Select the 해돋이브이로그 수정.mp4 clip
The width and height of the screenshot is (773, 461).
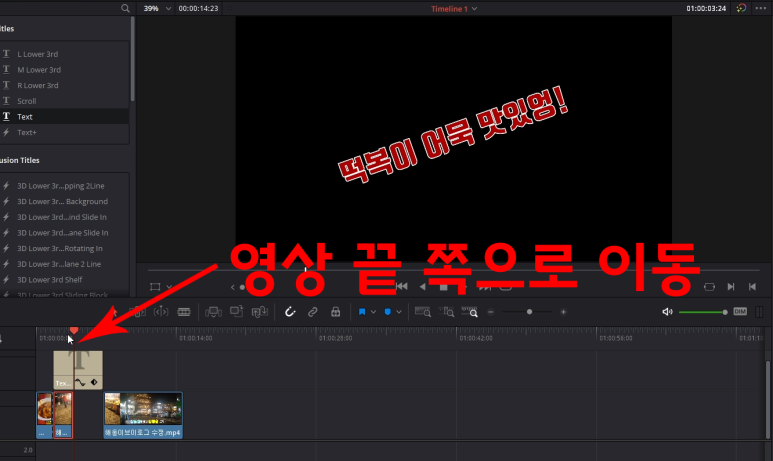point(143,415)
